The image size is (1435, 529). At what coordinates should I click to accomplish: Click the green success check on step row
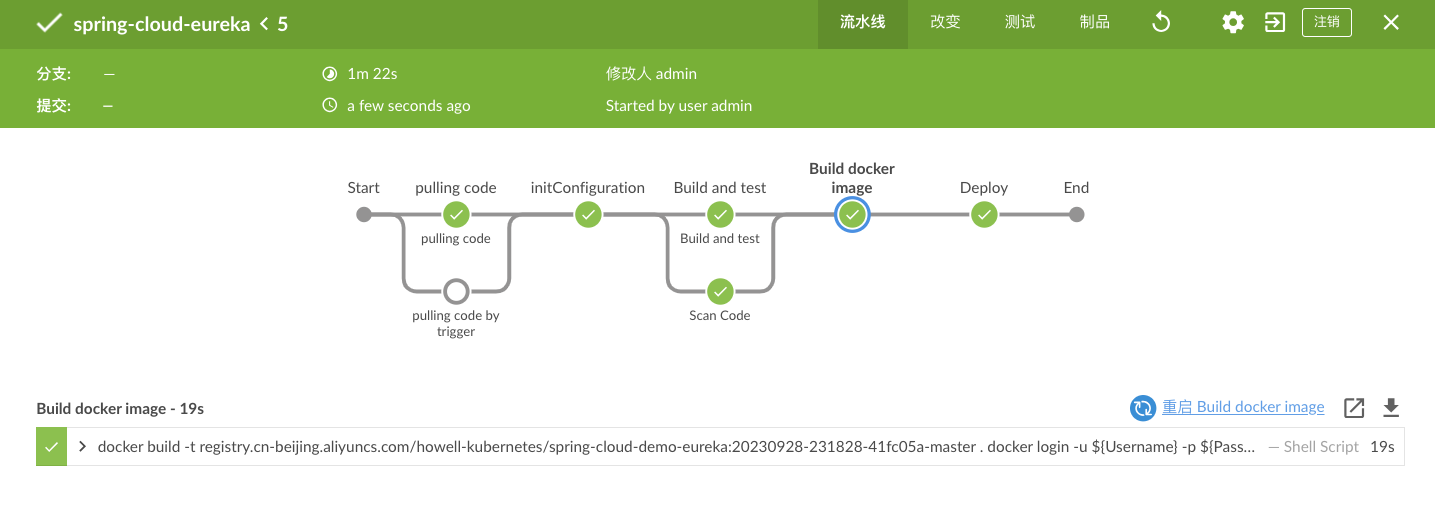tap(51, 447)
